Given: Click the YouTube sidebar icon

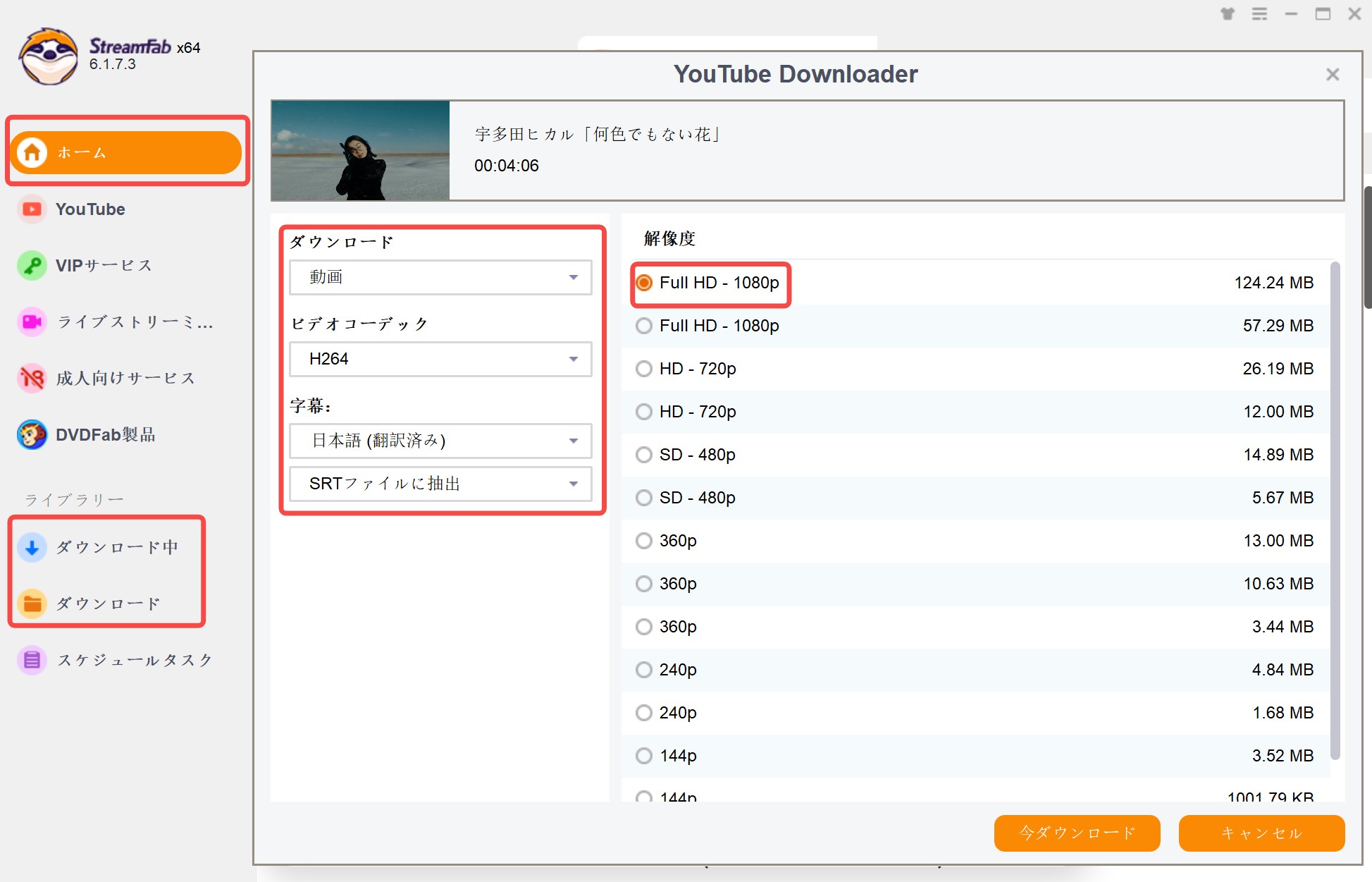Looking at the screenshot, I should 32,209.
